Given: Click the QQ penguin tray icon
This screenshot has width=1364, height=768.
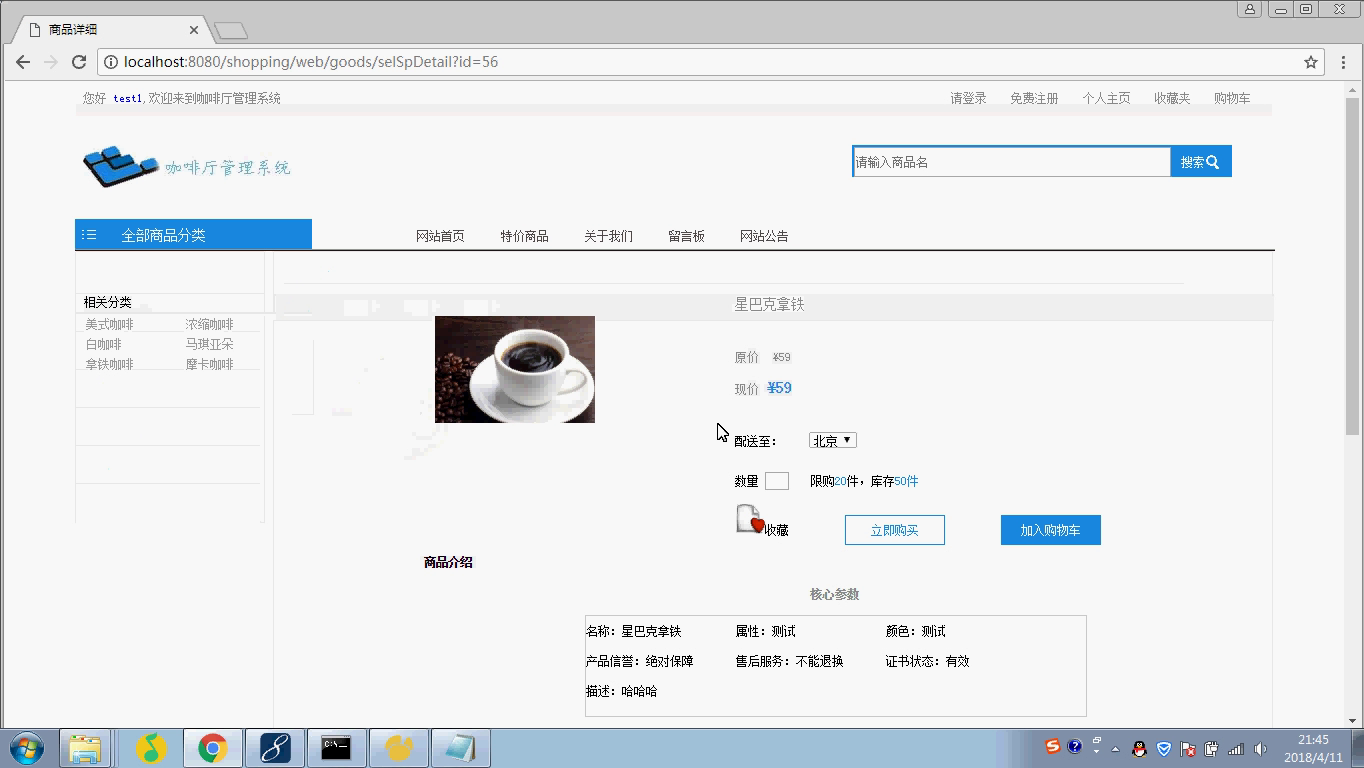Looking at the screenshot, I should click(1139, 749).
